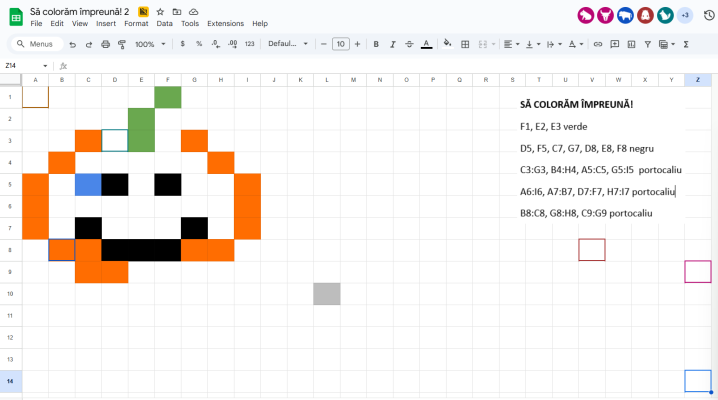The height and width of the screenshot is (400, 718).
Task: Toggle strikethrough formatting
Action: (410, 44)
